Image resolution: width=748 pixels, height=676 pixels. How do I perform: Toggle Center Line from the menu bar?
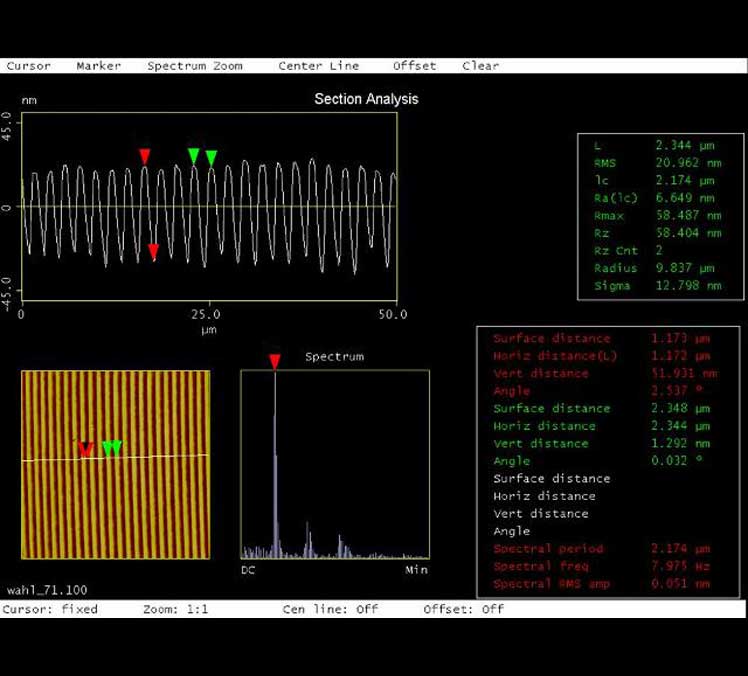(x=318, y=66)
